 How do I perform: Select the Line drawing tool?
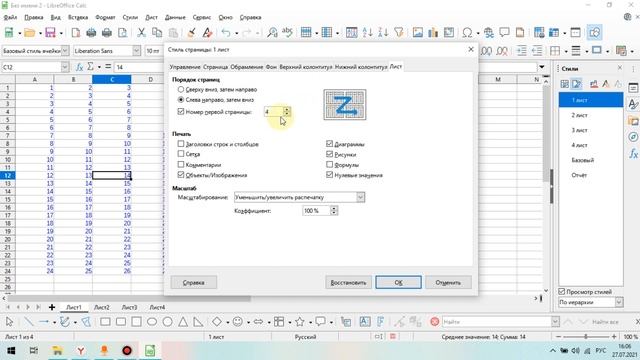pos(28,322)
